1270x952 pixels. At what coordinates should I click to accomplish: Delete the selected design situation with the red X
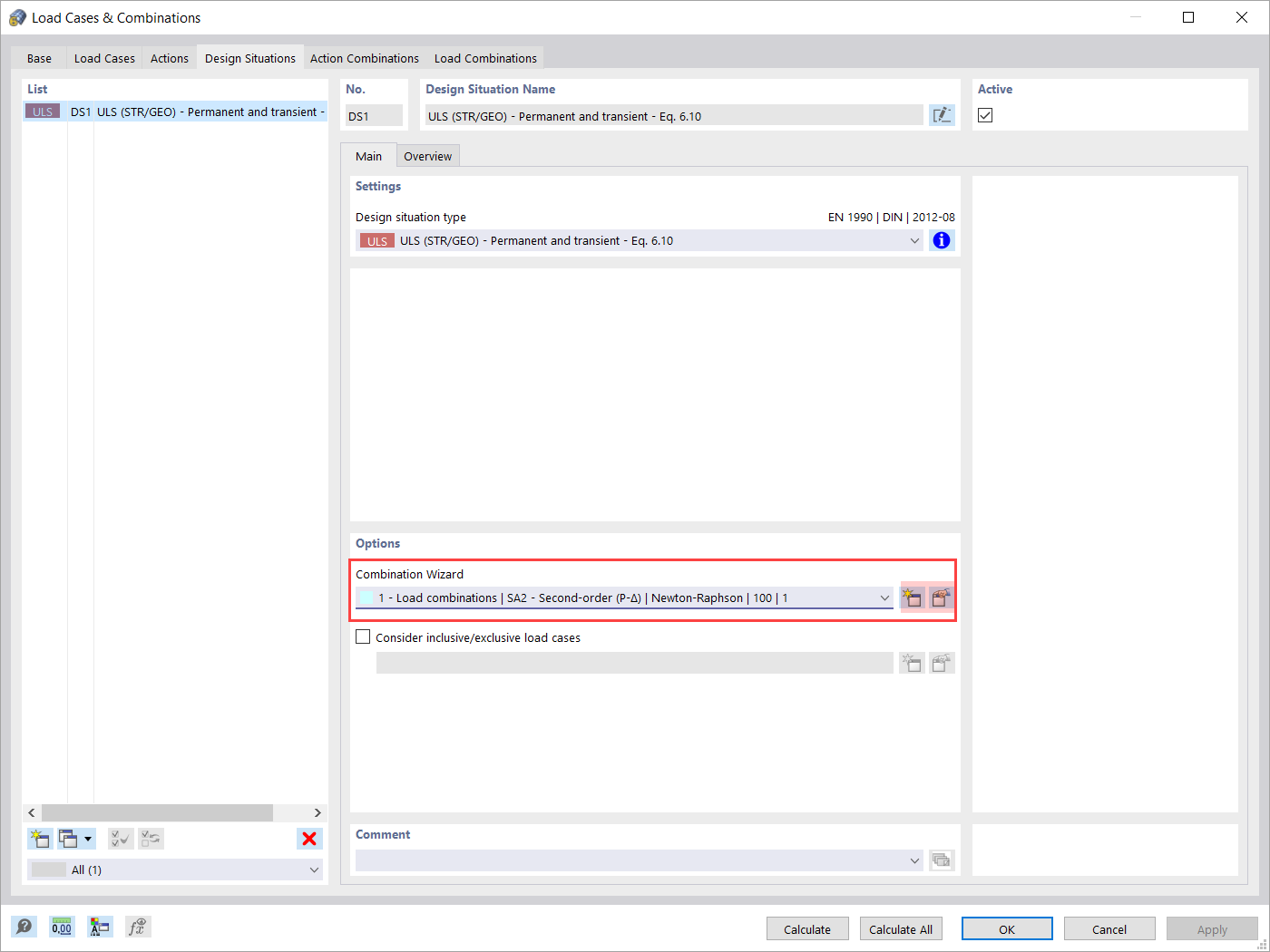click(309, 839)
